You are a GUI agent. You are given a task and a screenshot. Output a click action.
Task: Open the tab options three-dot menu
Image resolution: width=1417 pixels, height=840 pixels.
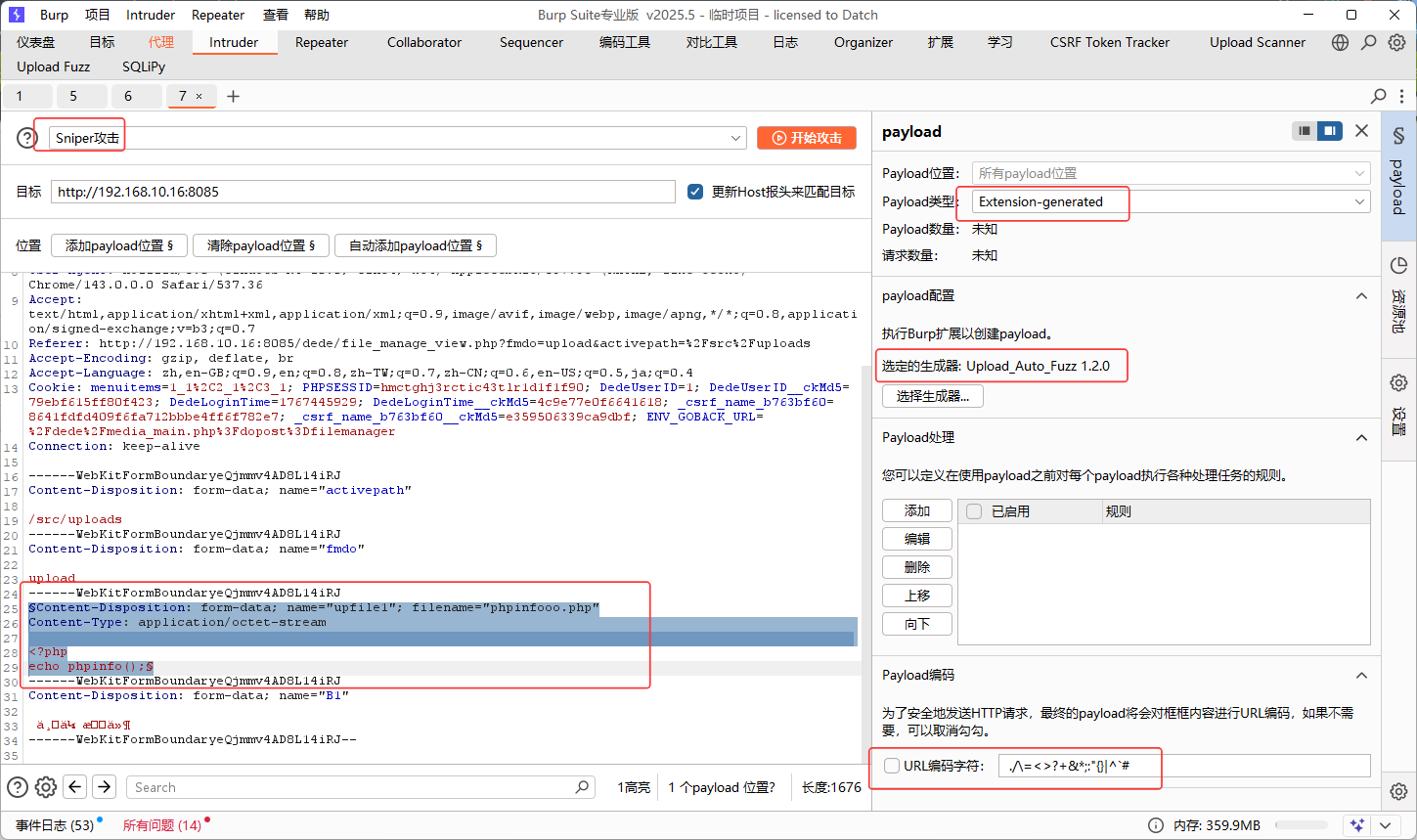click(x=1402, y=96)
